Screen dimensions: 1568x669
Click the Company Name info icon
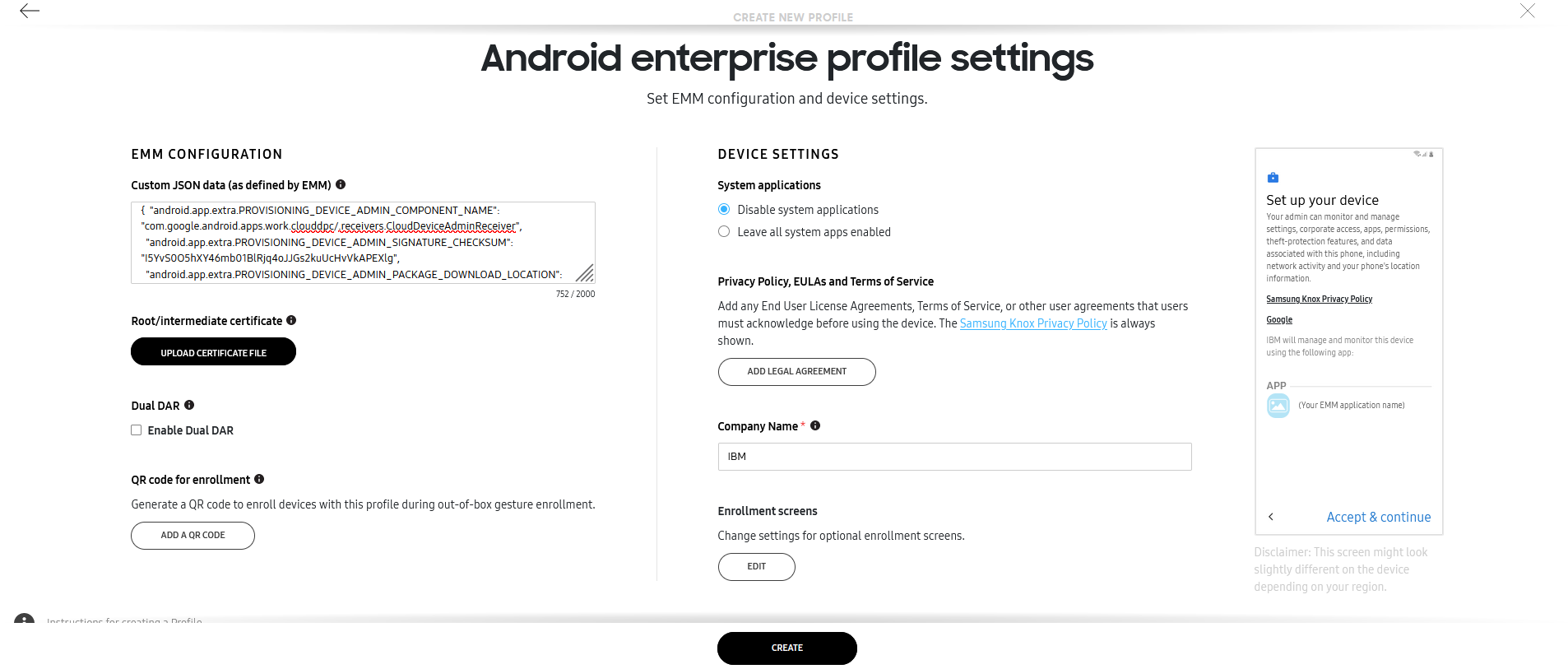coord(815,425)
